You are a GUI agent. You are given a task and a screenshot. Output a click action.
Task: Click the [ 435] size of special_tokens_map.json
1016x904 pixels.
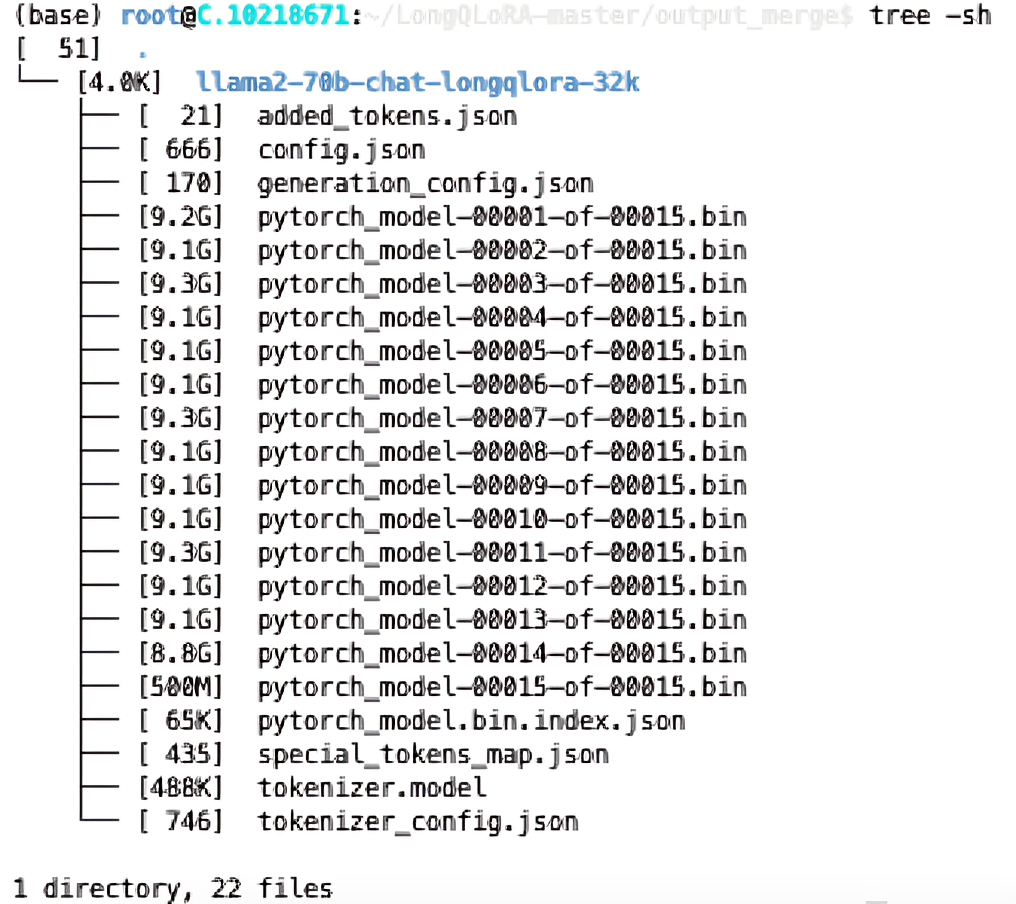181,755
